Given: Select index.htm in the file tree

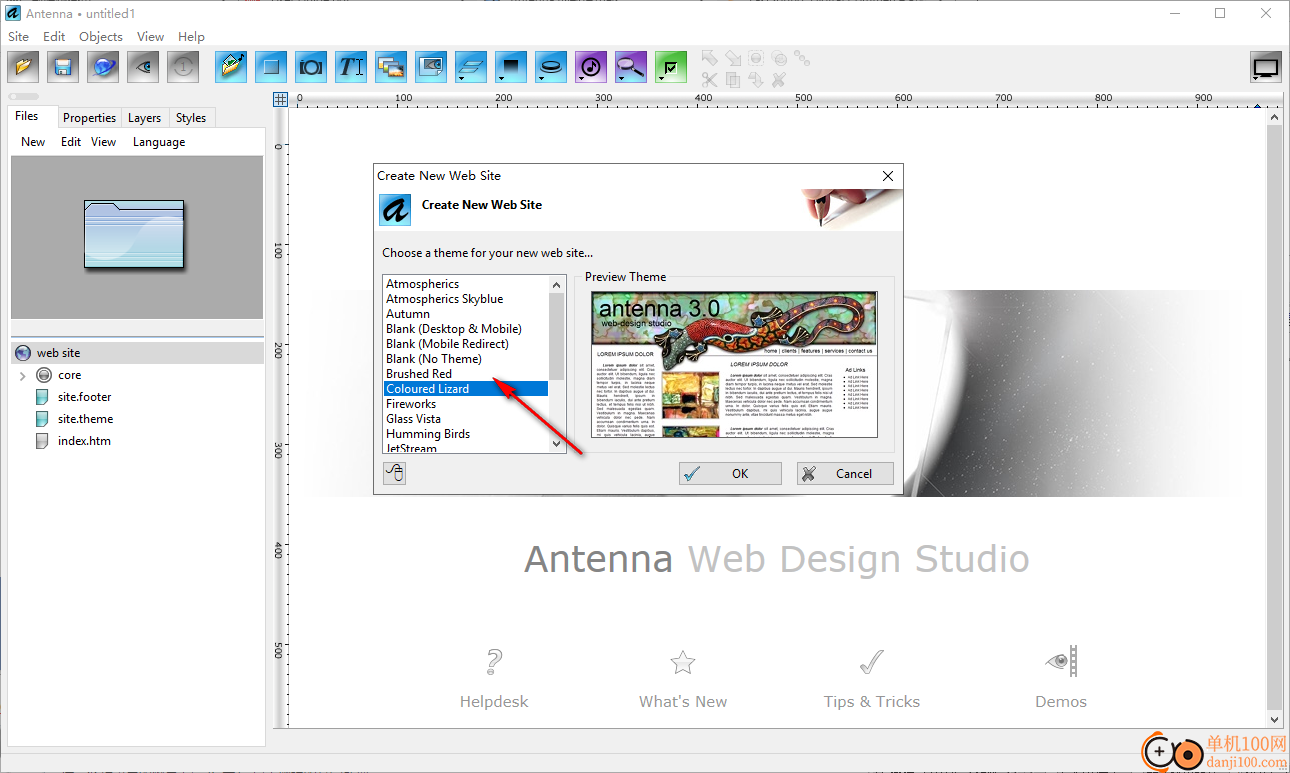Looking at the screenshot, I should coord(84,441).
